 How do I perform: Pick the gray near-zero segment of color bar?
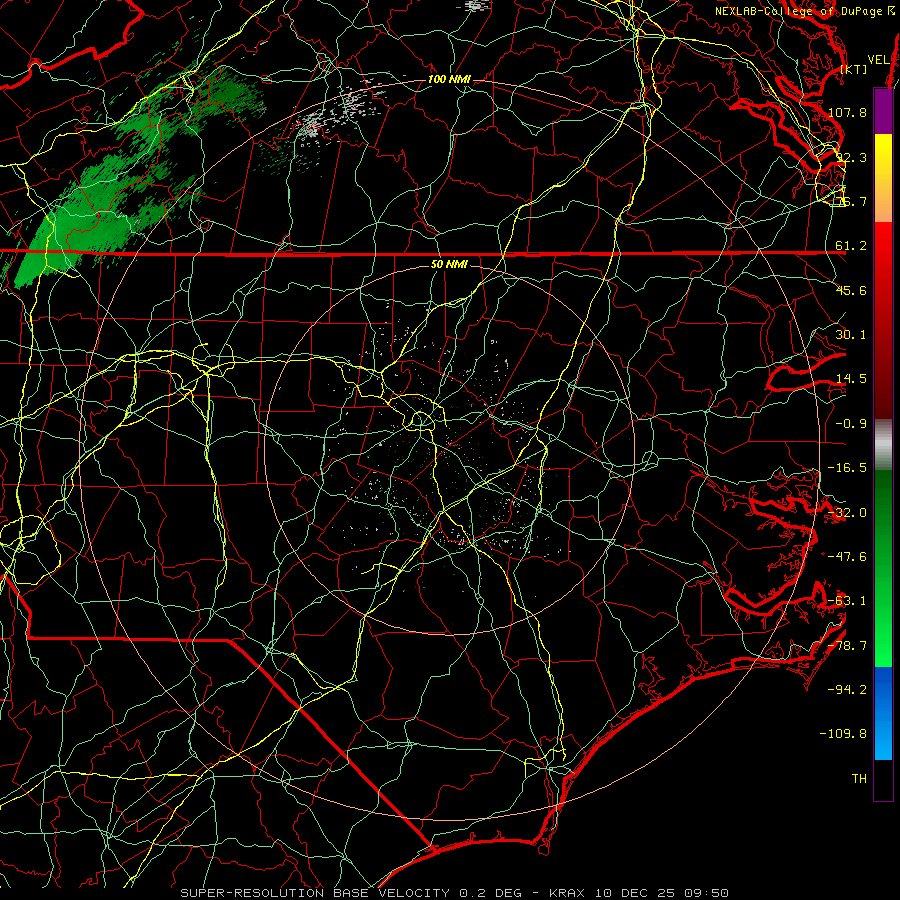point(883,445)
